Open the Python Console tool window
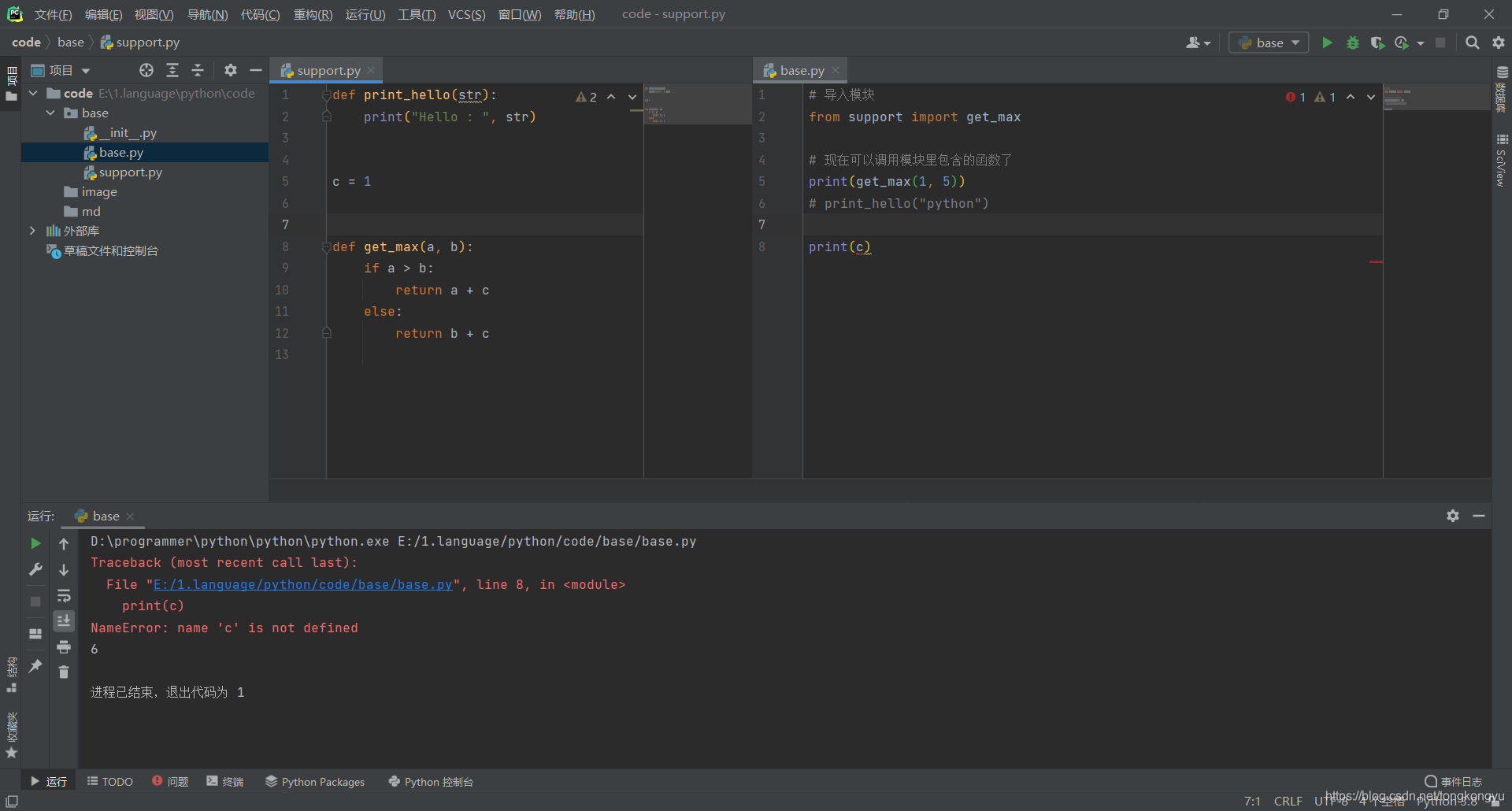The height and width of the screenshot is (811, 1512). pos(431,782)
